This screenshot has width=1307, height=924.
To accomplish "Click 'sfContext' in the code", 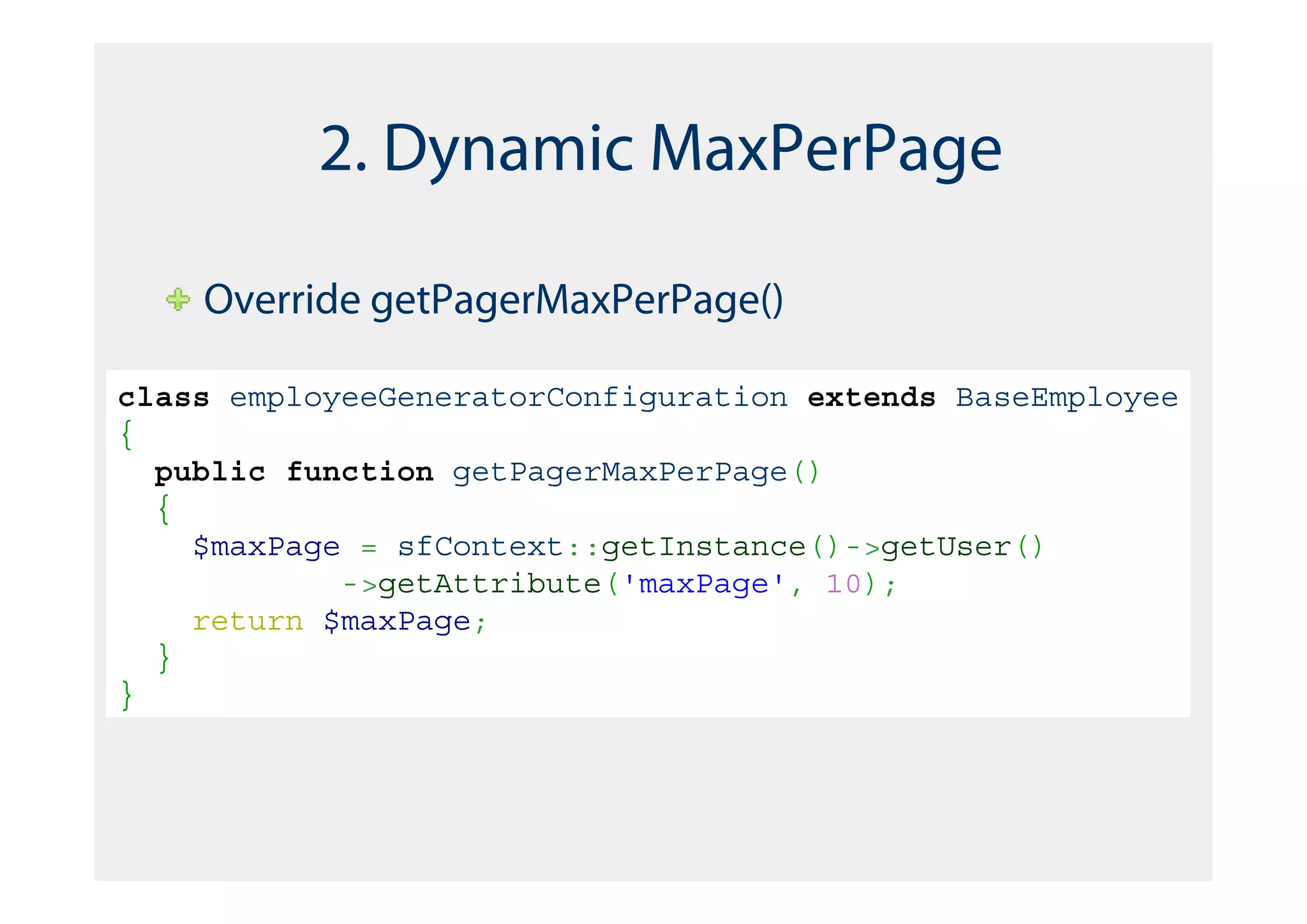I will (x=480, y=547).
